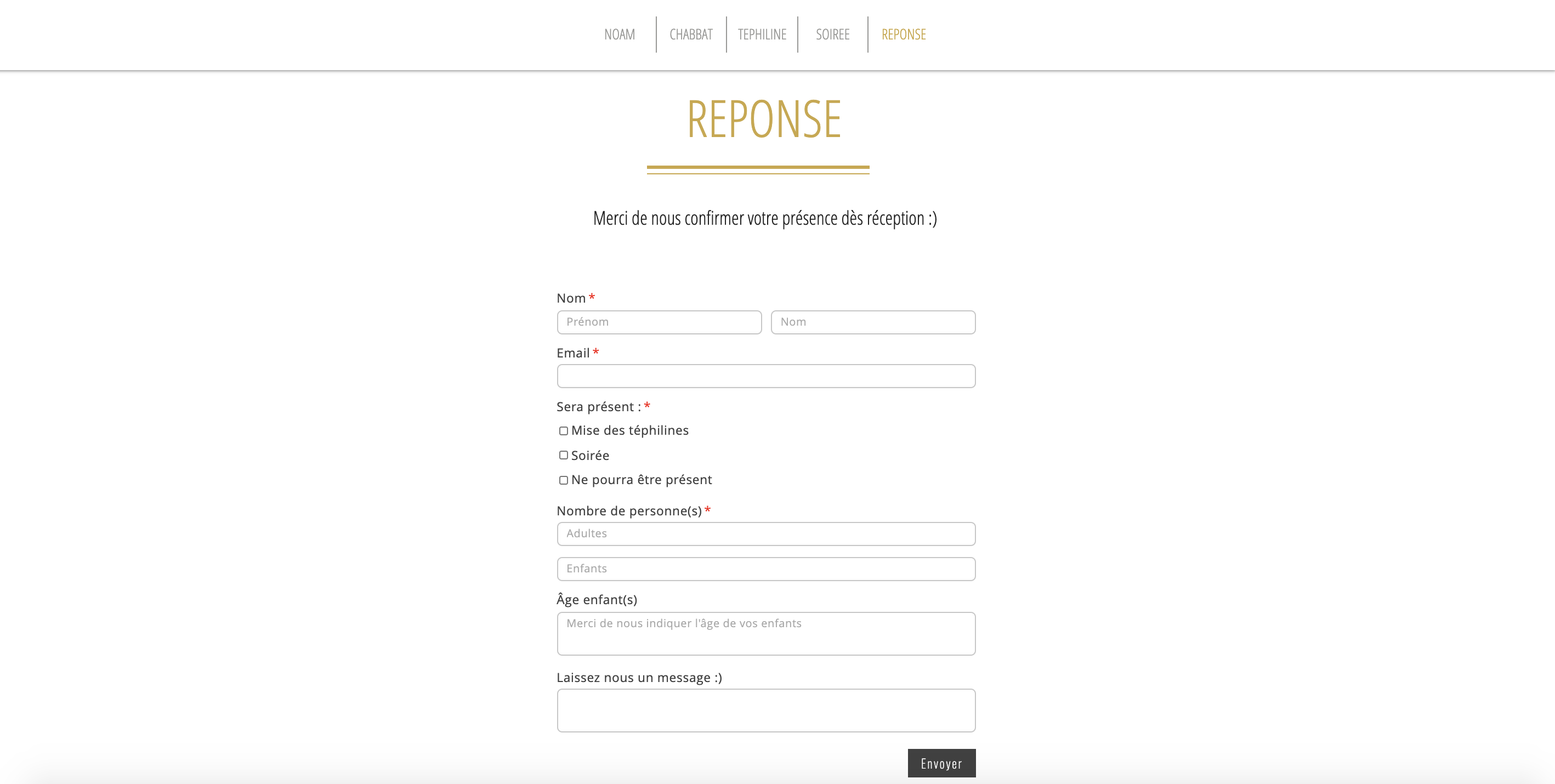Tick the Soirée checkbox
The height and width of the screenshot is (784, 1555).
pyautogui.click(x=563, y=455)
